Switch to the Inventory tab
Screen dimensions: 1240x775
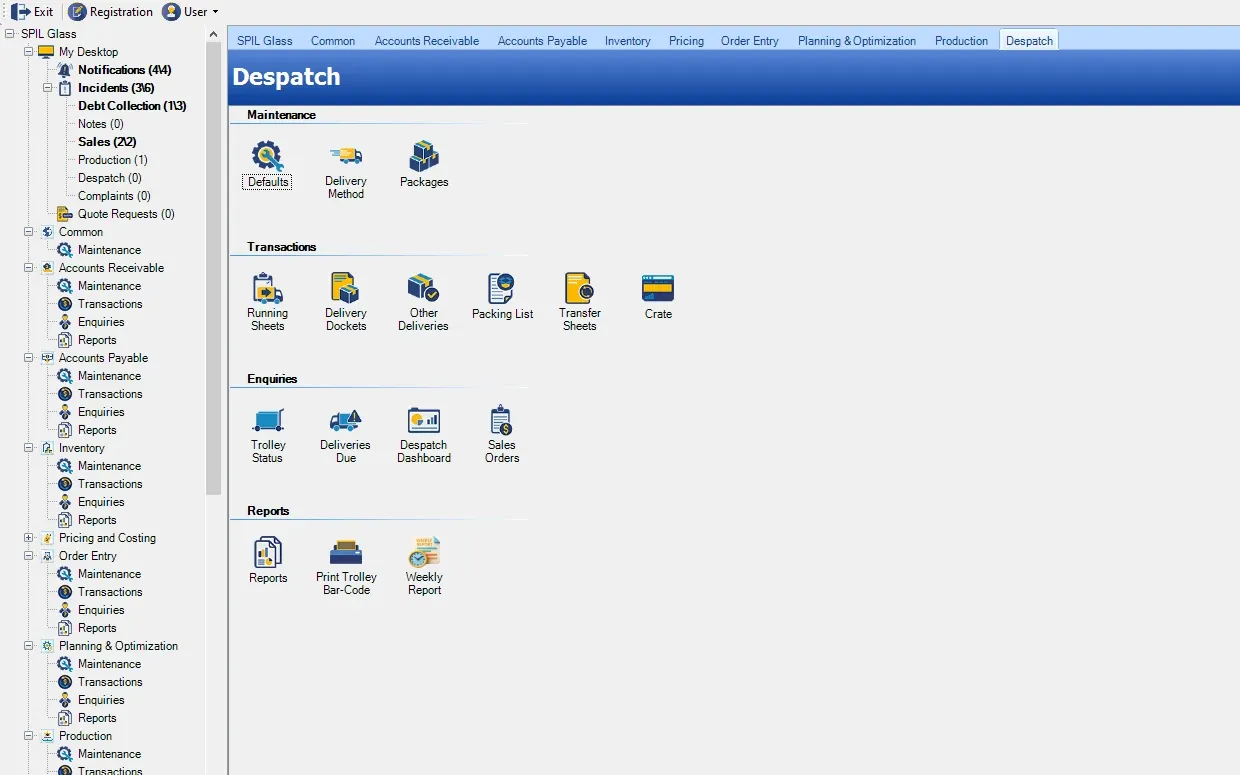click(x=628, y=41)
